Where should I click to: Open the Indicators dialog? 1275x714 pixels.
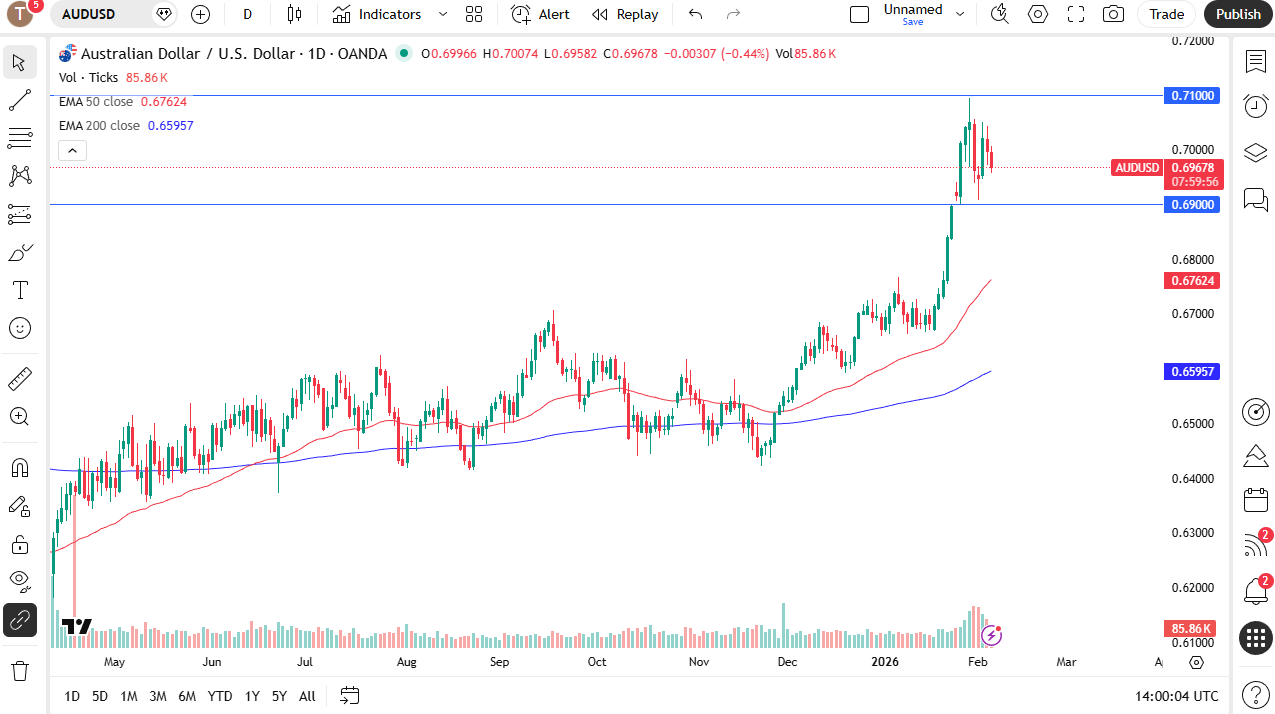tap(377, 14)
